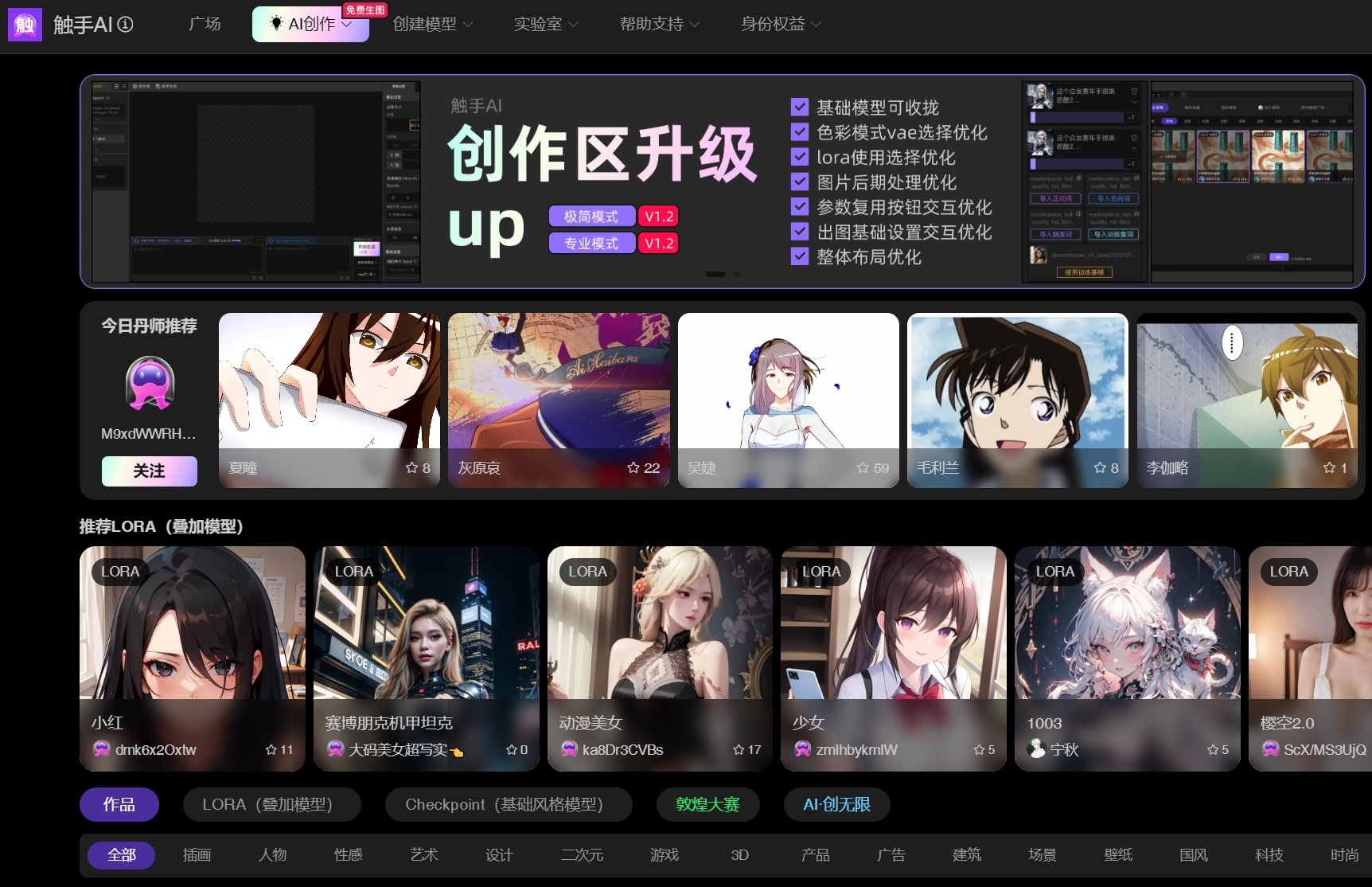Click a carousel pagination dot below the banner
The image size is (1372, 887).
point(736,274)
